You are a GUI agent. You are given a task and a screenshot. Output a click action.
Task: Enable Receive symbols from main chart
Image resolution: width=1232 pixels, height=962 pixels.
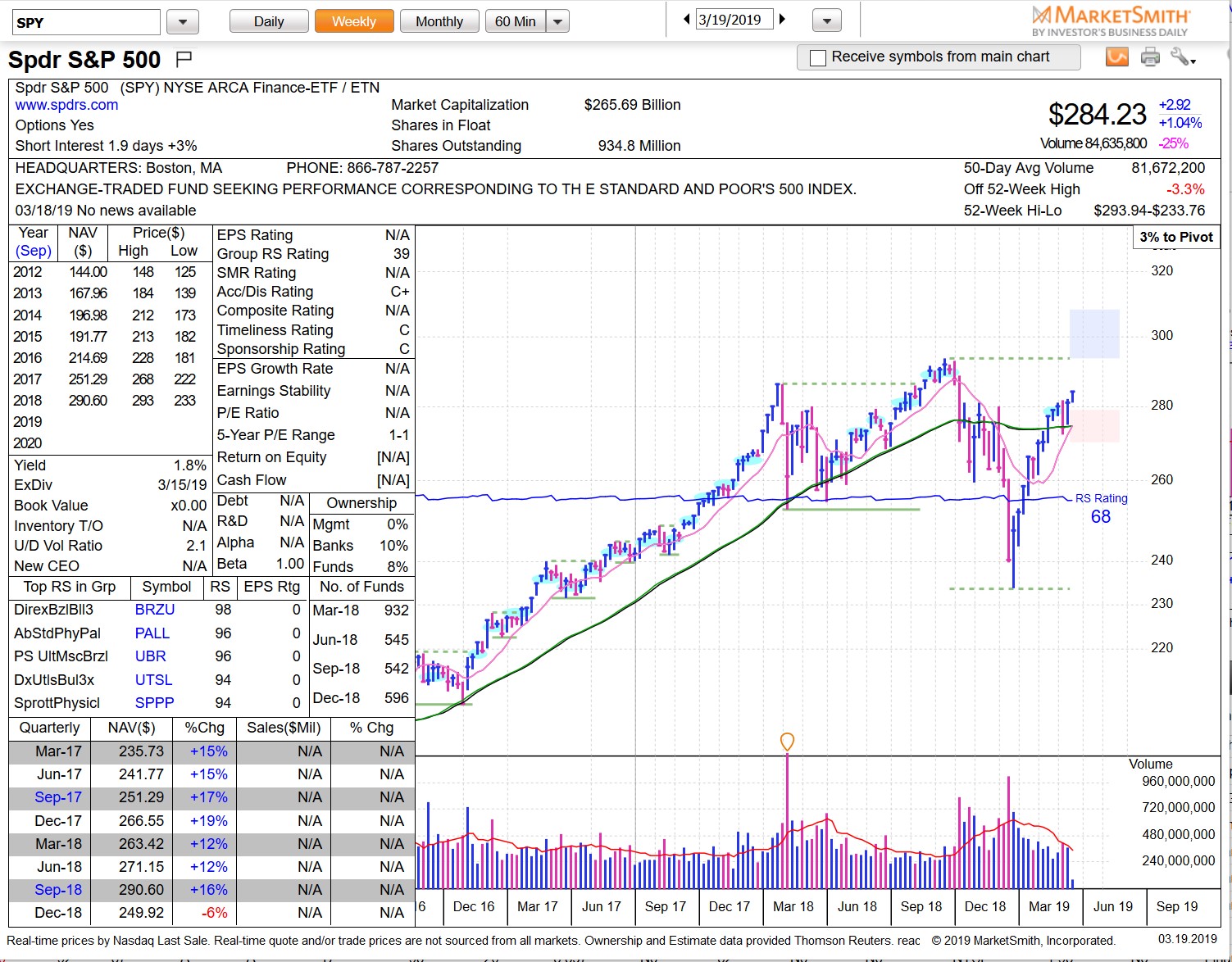(x=816, y=57)
